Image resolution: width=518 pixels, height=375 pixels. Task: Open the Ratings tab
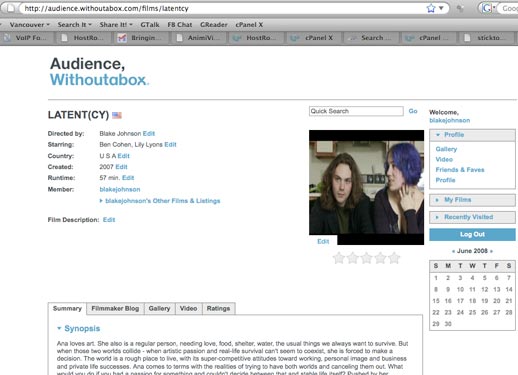[x=218, y=309]
